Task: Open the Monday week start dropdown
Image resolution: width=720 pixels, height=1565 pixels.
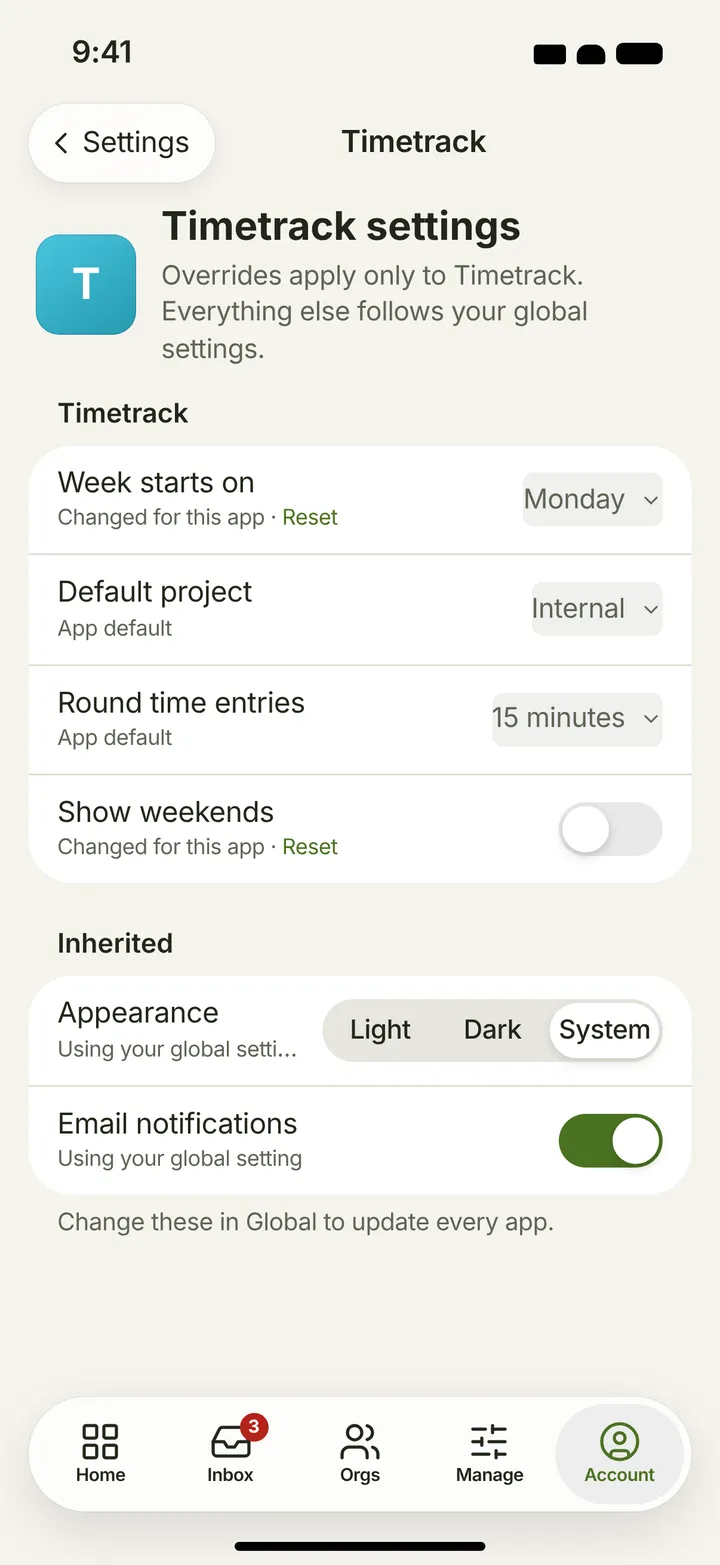Action: click(x=592, y=499)
